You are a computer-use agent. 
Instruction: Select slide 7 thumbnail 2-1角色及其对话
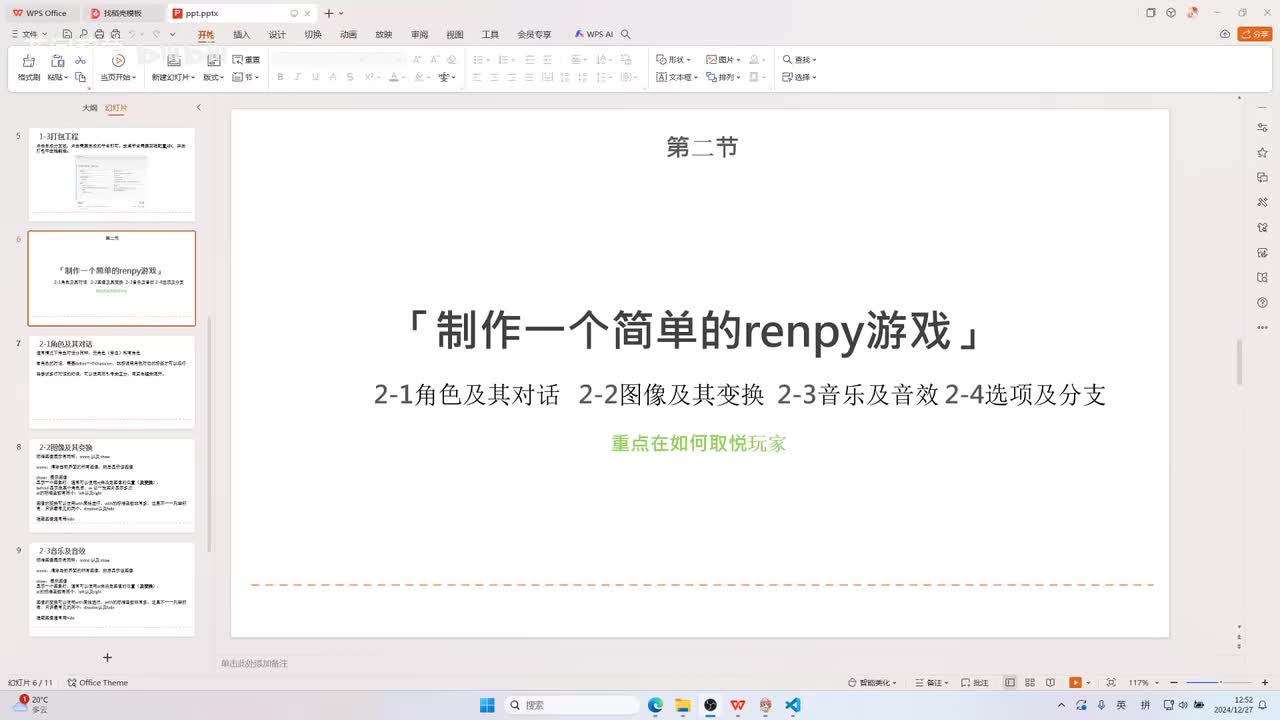pyautogui.click(x=112, y=382)
